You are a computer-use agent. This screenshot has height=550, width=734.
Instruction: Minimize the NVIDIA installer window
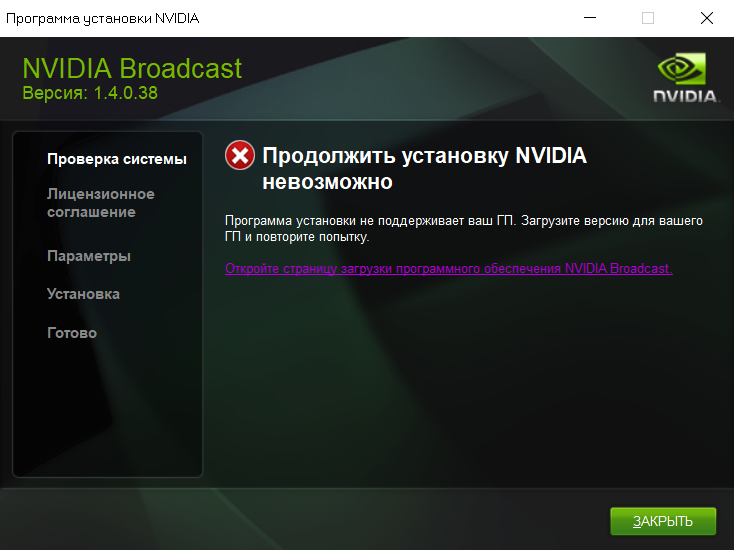[x=590, y=18]
